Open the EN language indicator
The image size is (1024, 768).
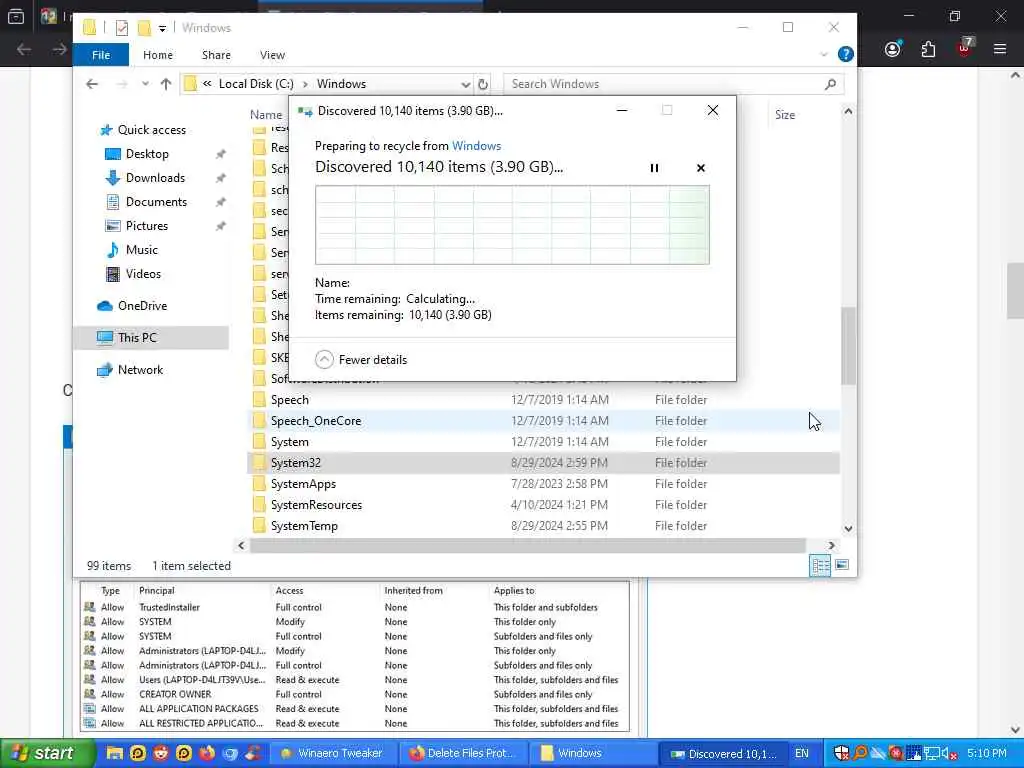coord(801,753)
